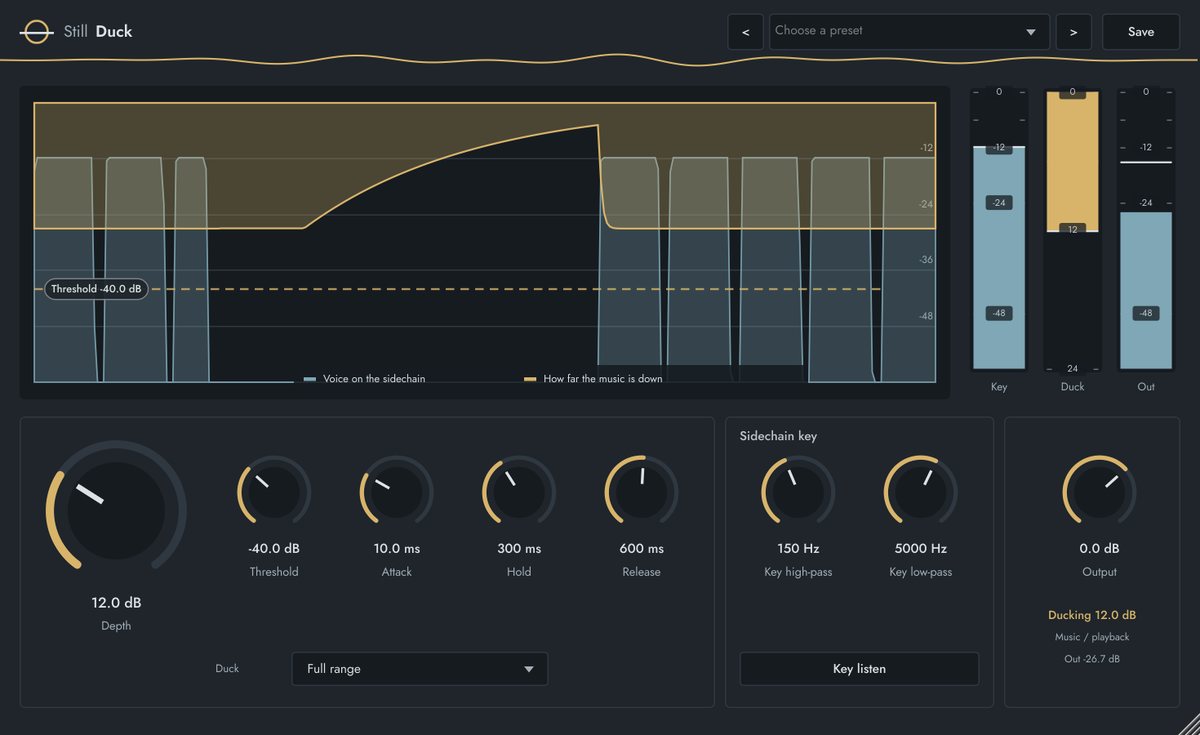
Task: Click the -40.0 dB Threshold value
Action: click(274, 549)
